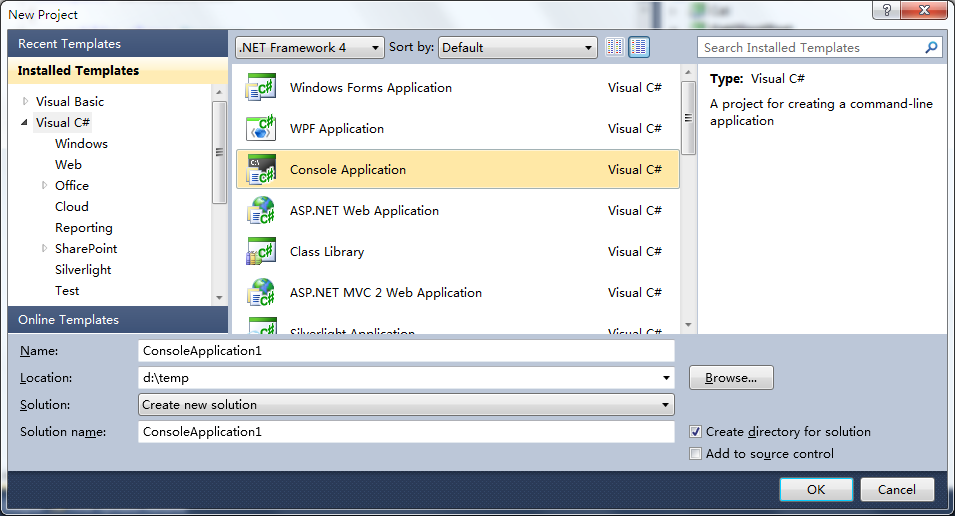
Task: Open the dialog help question-mark button
Action: point(886,10)
